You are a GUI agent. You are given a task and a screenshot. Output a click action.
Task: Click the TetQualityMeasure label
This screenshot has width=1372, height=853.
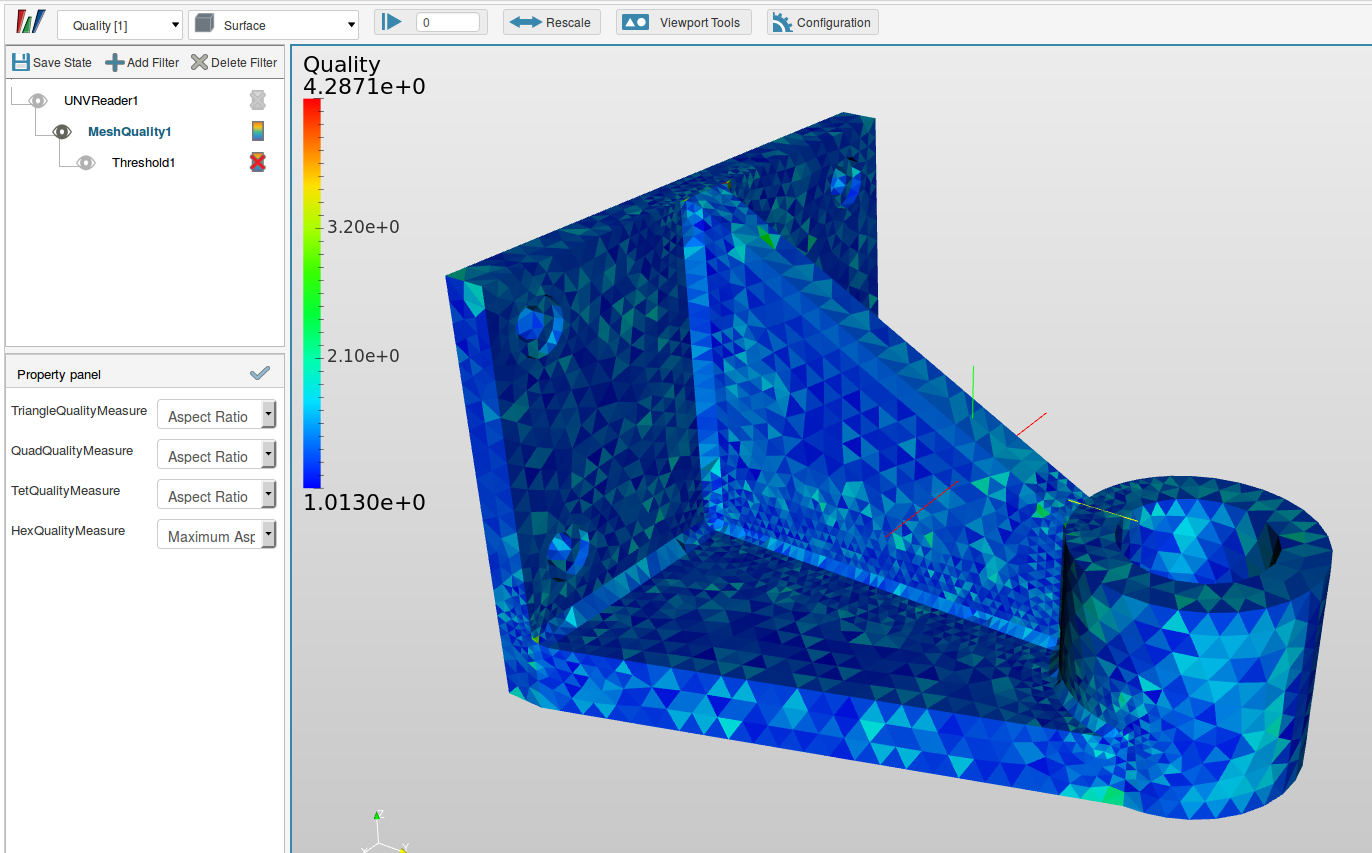pyautogui.click(x=66, y=491)
